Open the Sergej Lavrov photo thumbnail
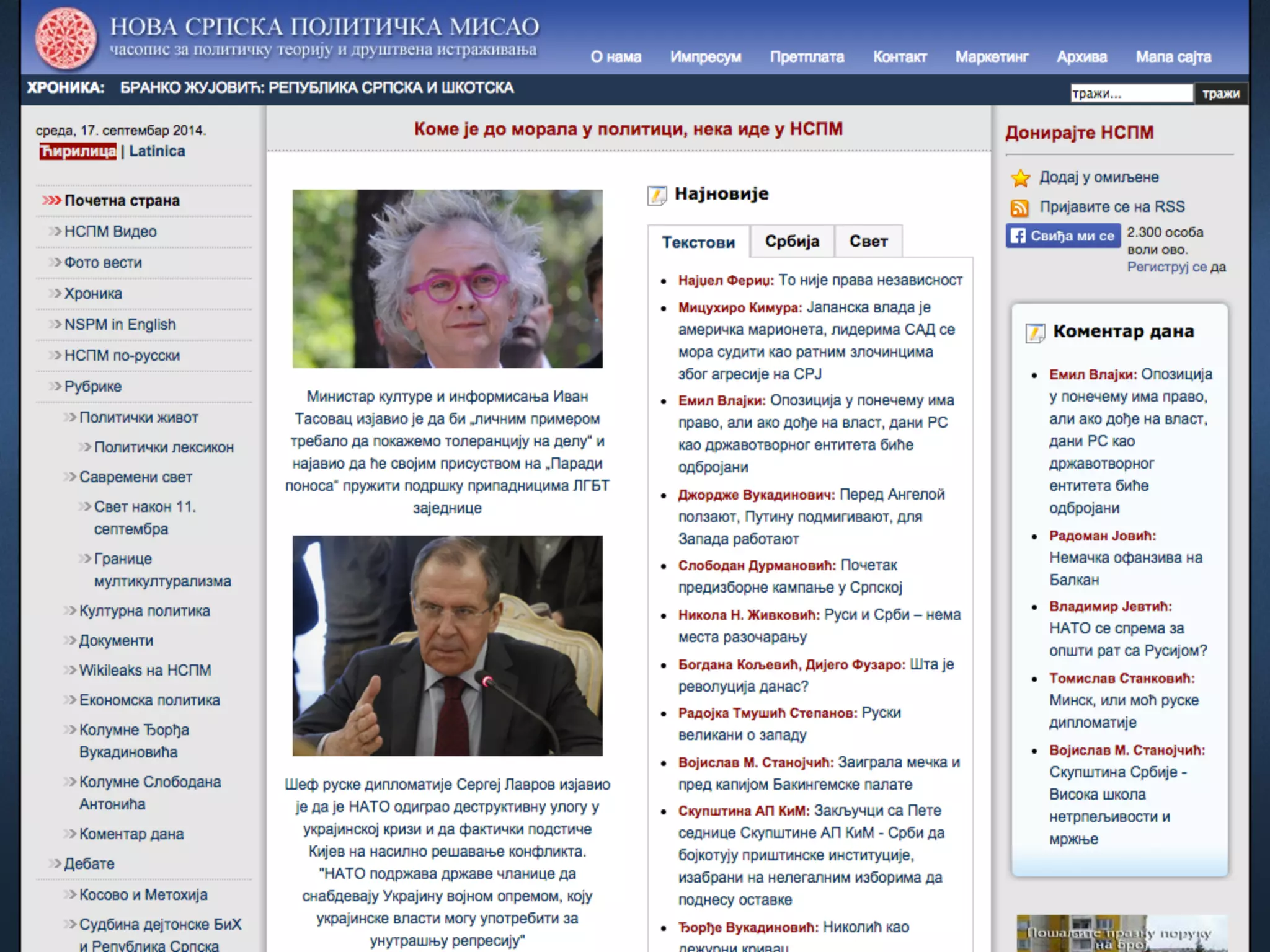 tap(447, 645)
